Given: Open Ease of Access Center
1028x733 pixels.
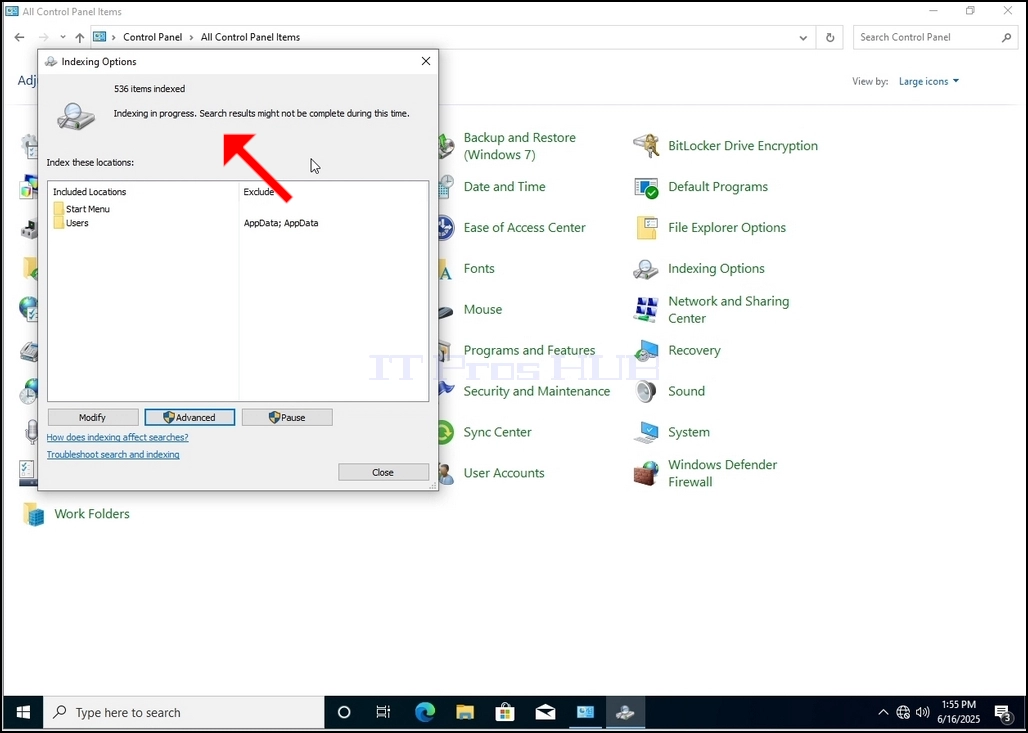Looking at the screenshot, I should click(x=524, y=228).
